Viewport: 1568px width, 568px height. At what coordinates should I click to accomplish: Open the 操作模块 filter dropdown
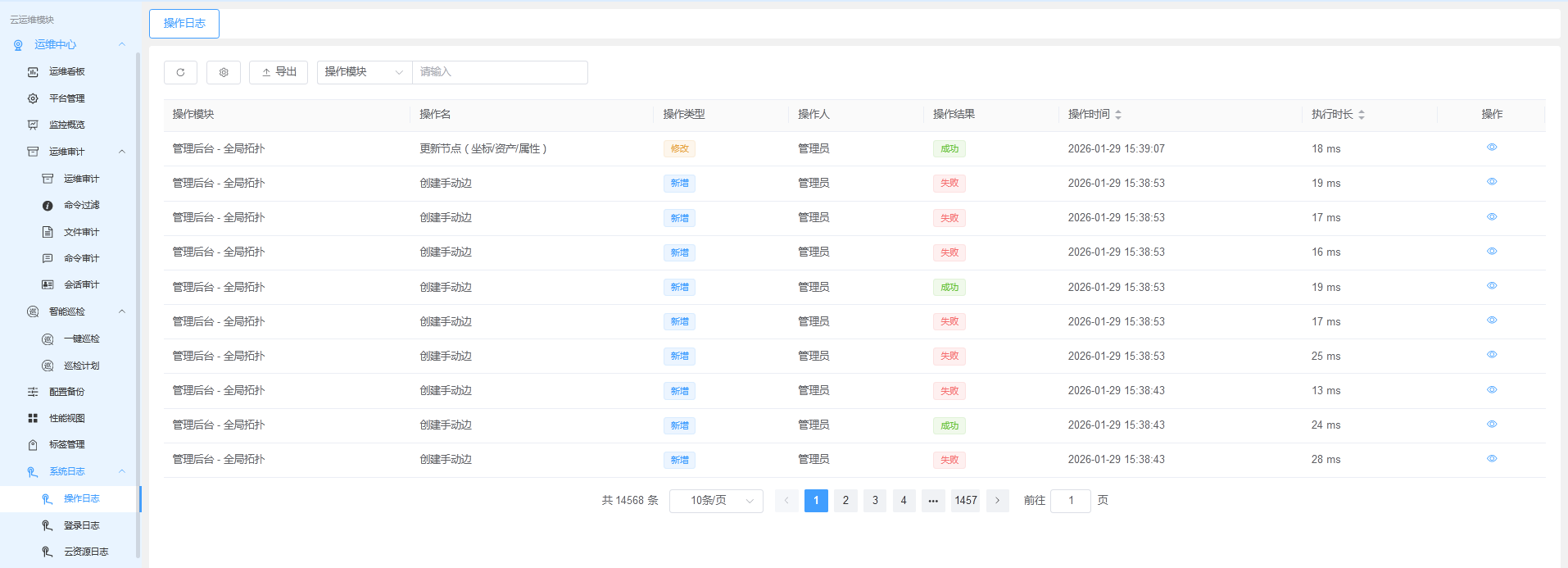click(365, 72)
